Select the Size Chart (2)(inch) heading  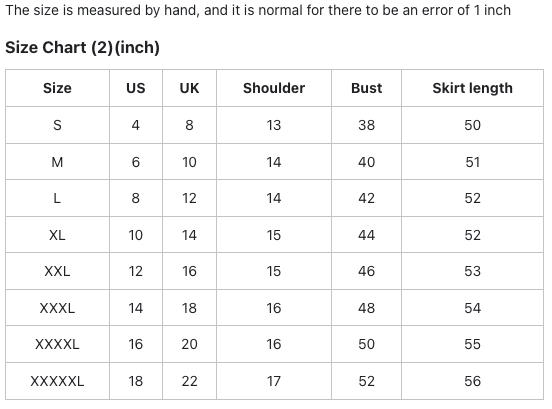tap(82, 47)
